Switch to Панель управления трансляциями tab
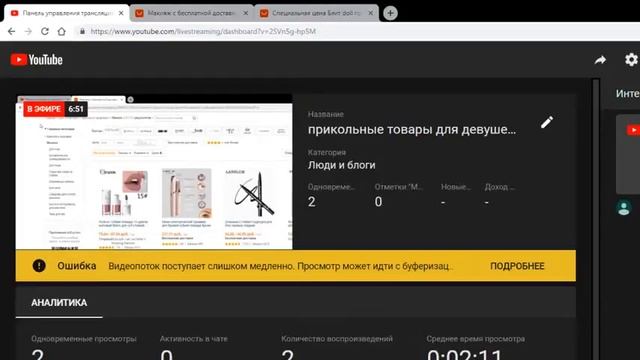This screenshot has width=640, height=360. coord(67,13)
